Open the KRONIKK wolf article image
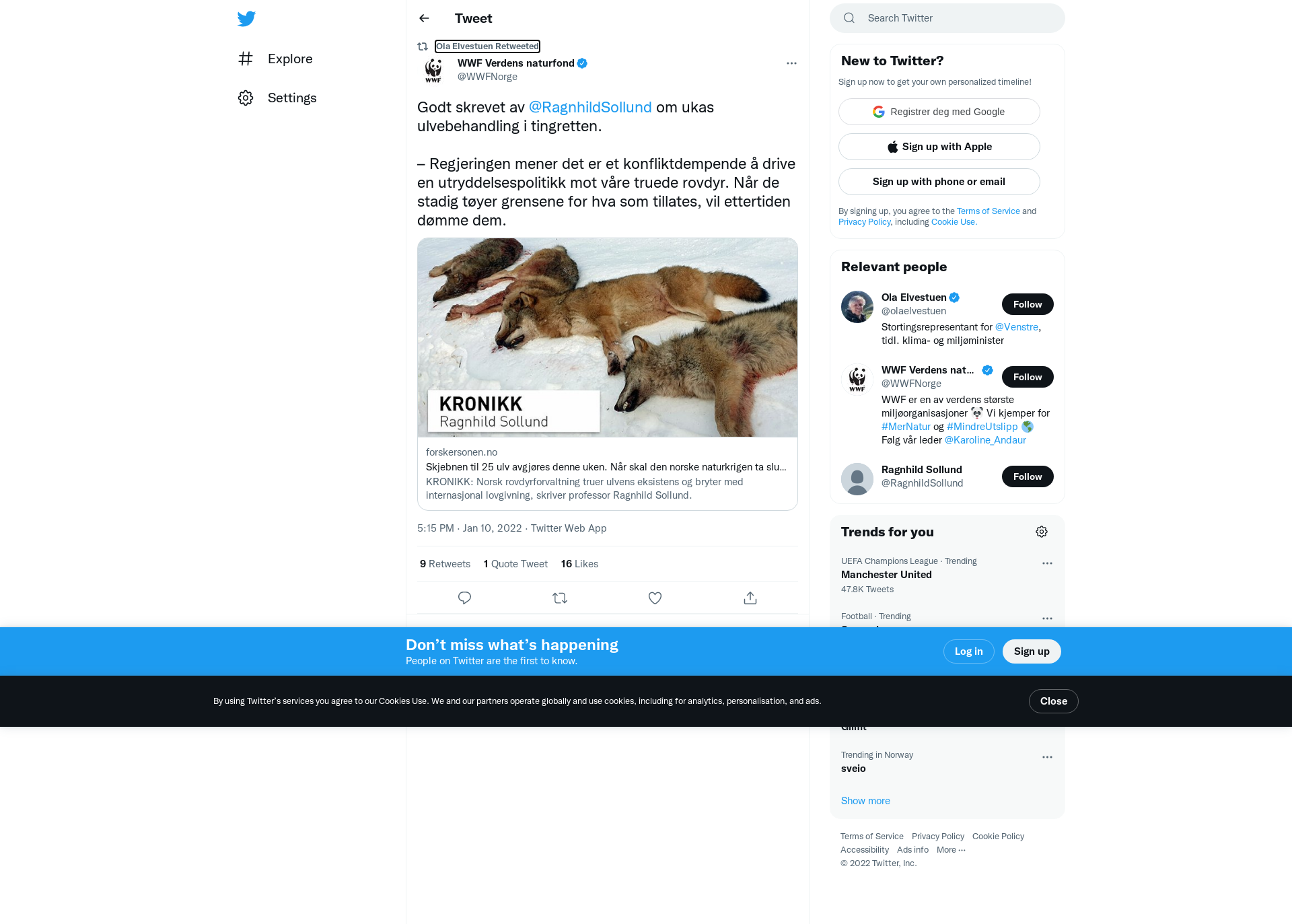Viewport: 1292px width, 924px height. [x=608, y=338]
